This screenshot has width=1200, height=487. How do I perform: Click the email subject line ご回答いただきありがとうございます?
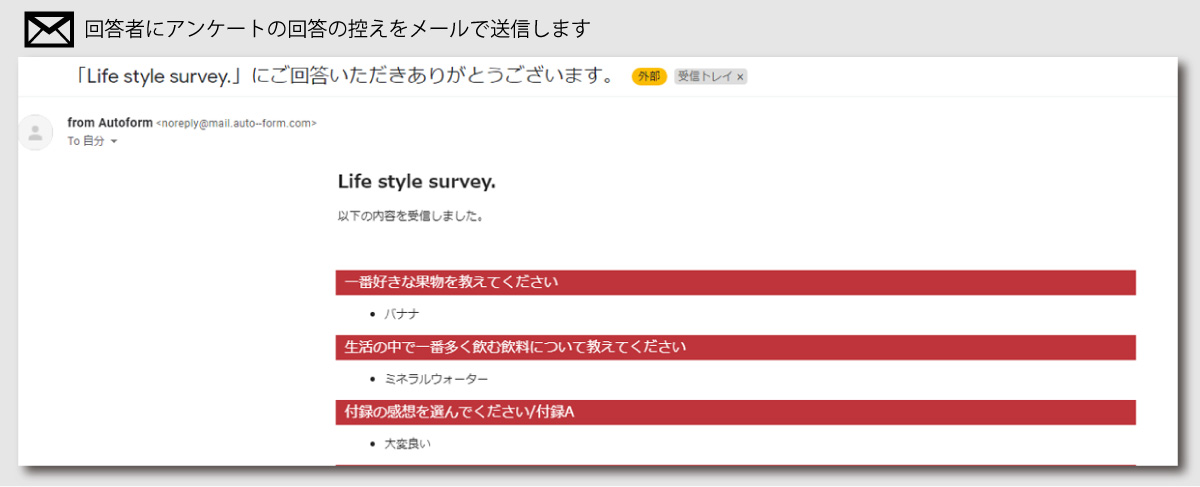point(345,76)
